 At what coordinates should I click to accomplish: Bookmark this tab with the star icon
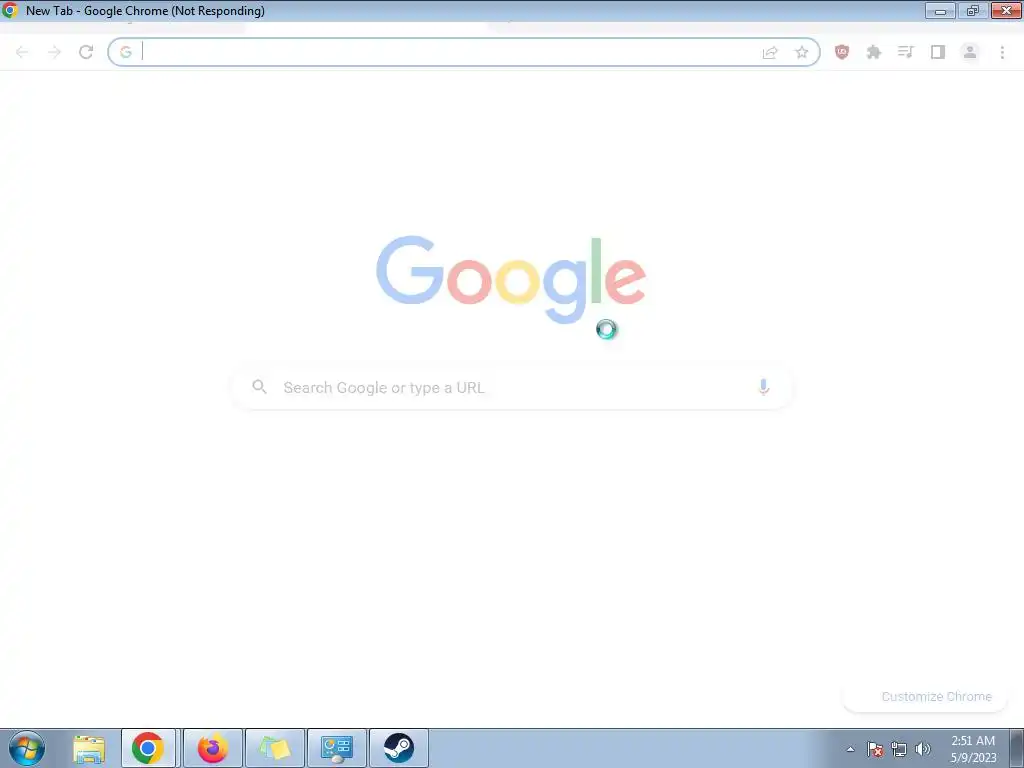click(801, 53)
